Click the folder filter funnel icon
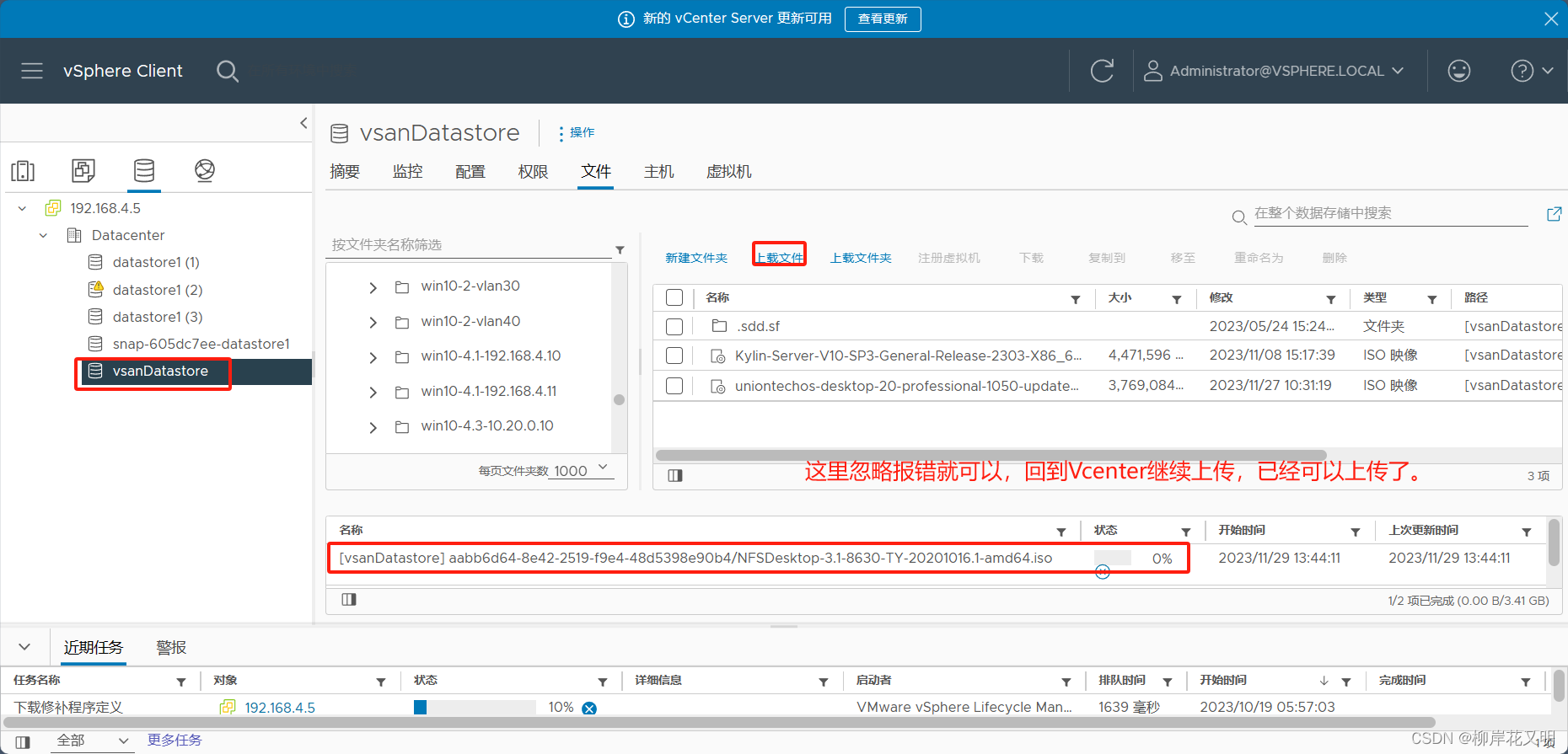 (x=620, y=249)
